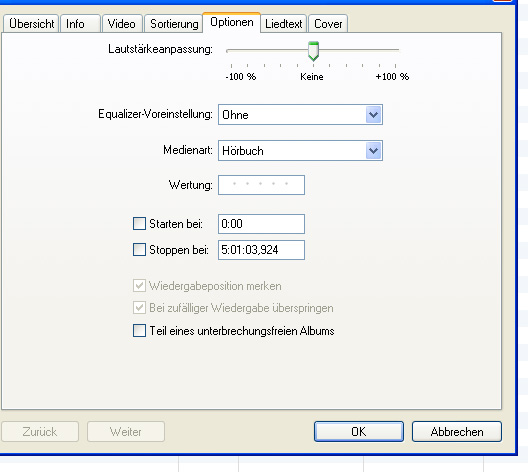Open the Liedtext tab
Image resolution: width=528 pixels, height=472 pixels.
283,24
